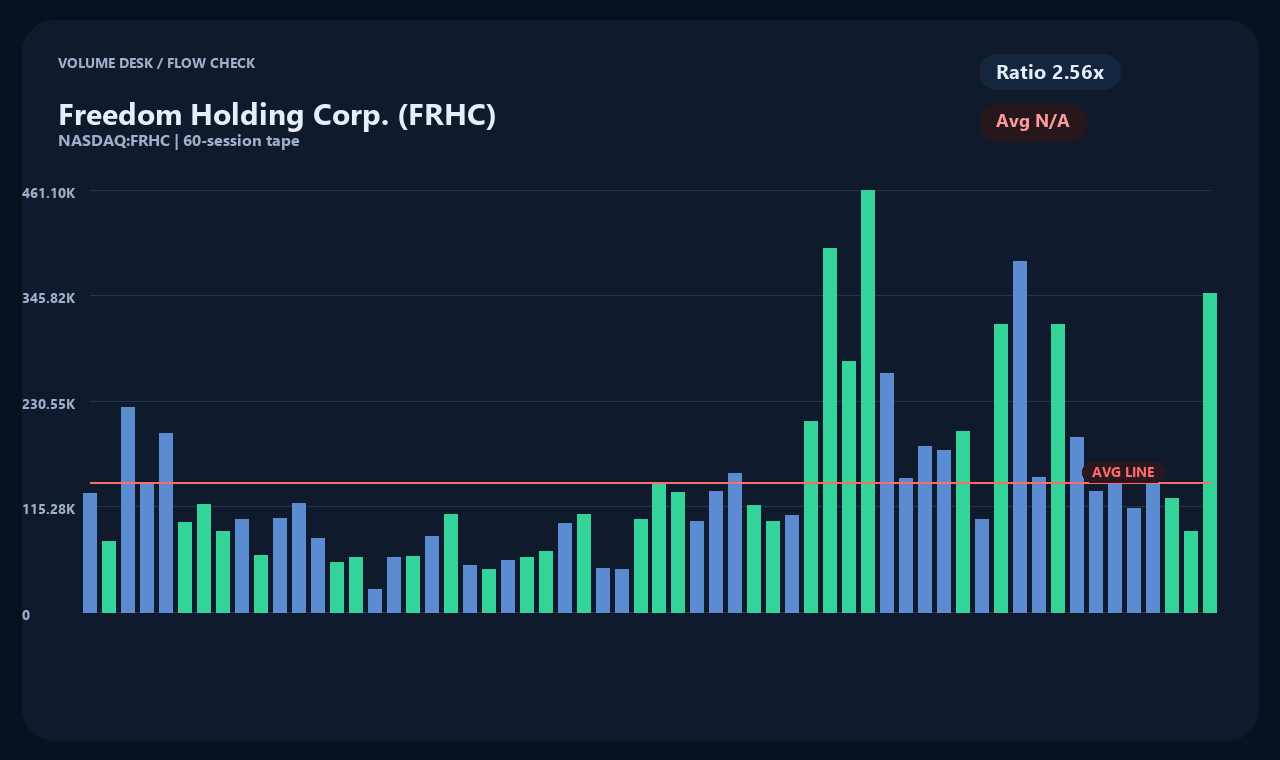Click the Ratio 2.56x badge
The height and width of the screenshot is (760, 1280).
click(1050, 72)
